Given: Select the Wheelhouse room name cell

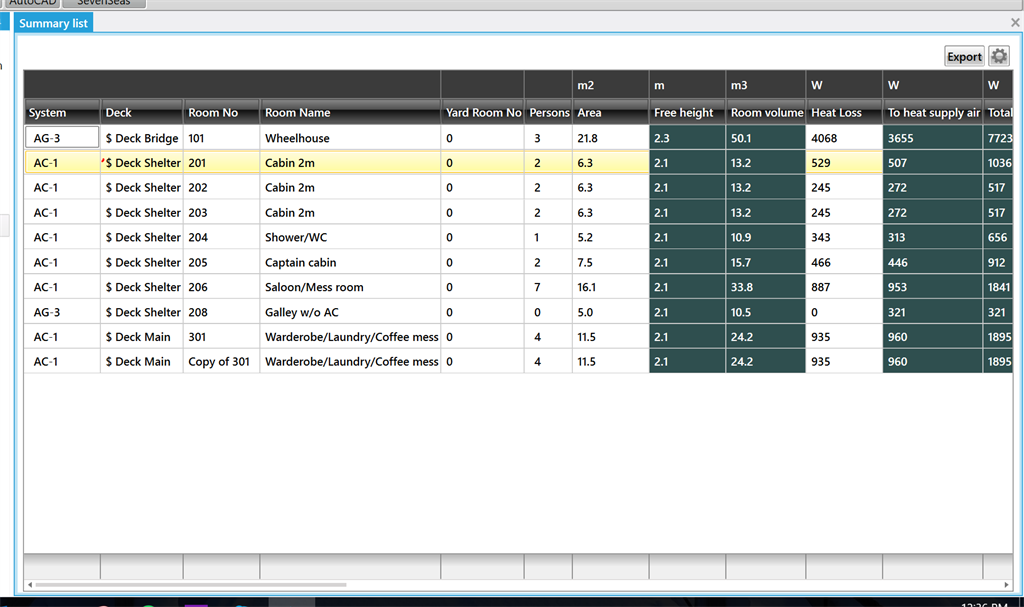Looking at the screenshot, I should click(350, 138).
